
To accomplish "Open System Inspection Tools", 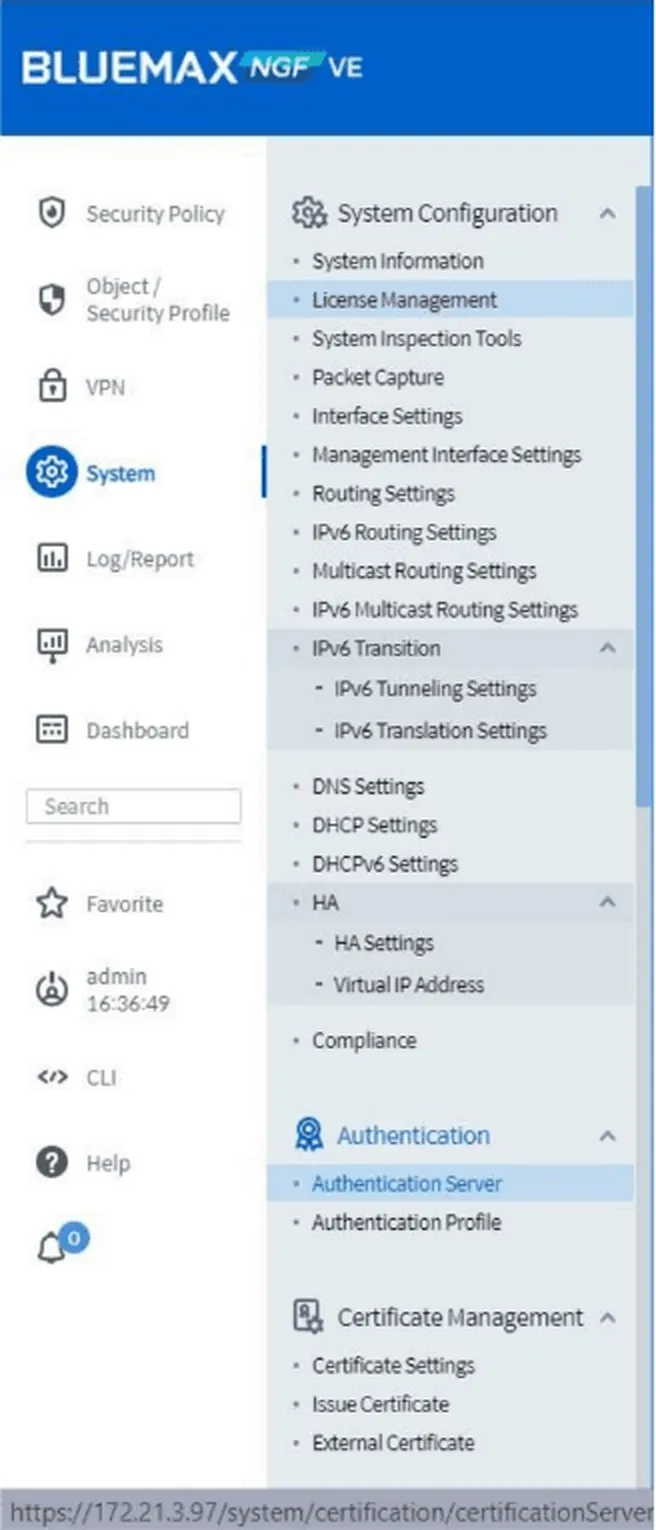I will [417, 338].
